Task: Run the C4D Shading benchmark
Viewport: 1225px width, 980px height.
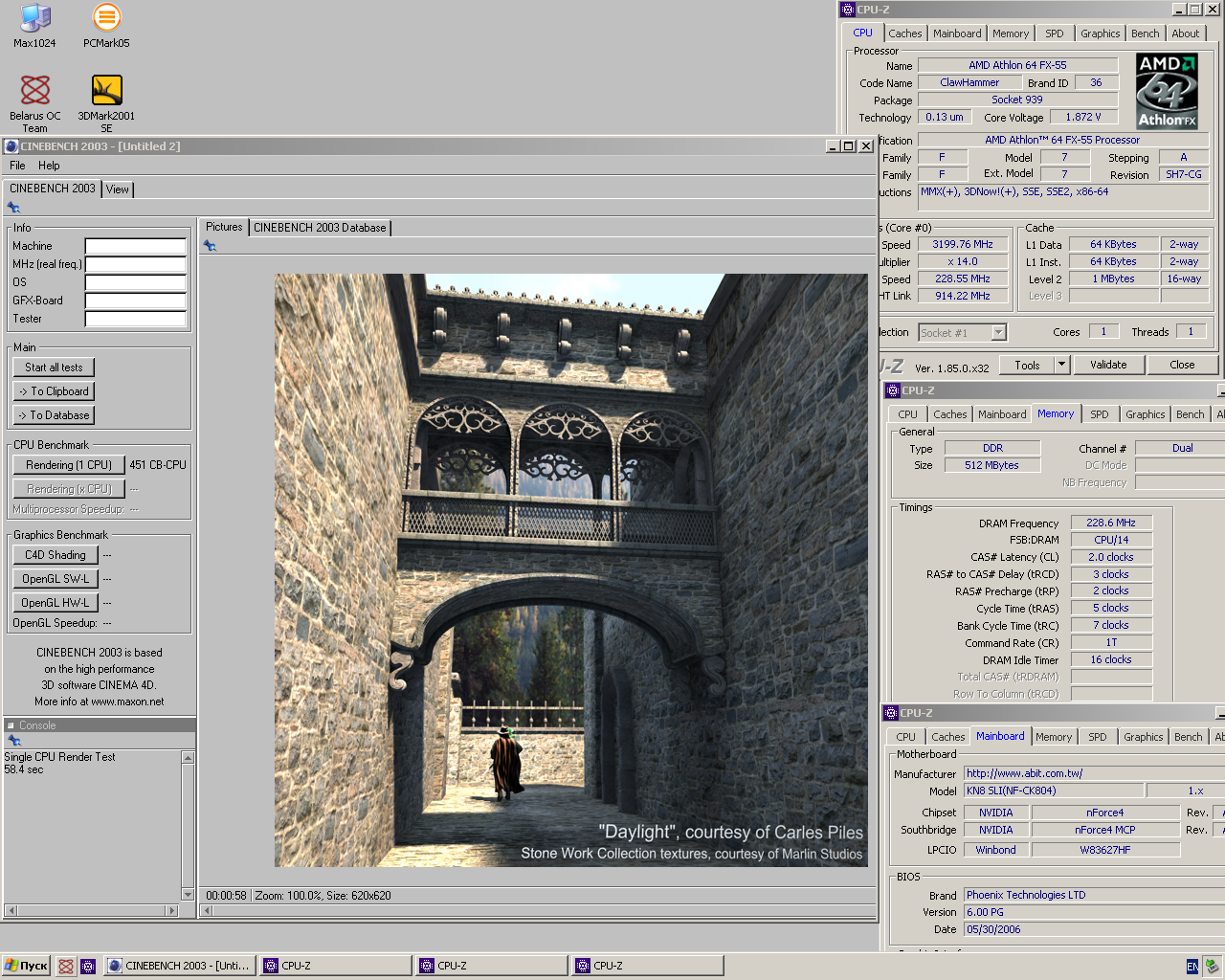Action: pyautogui.click(x=56, y=555)
